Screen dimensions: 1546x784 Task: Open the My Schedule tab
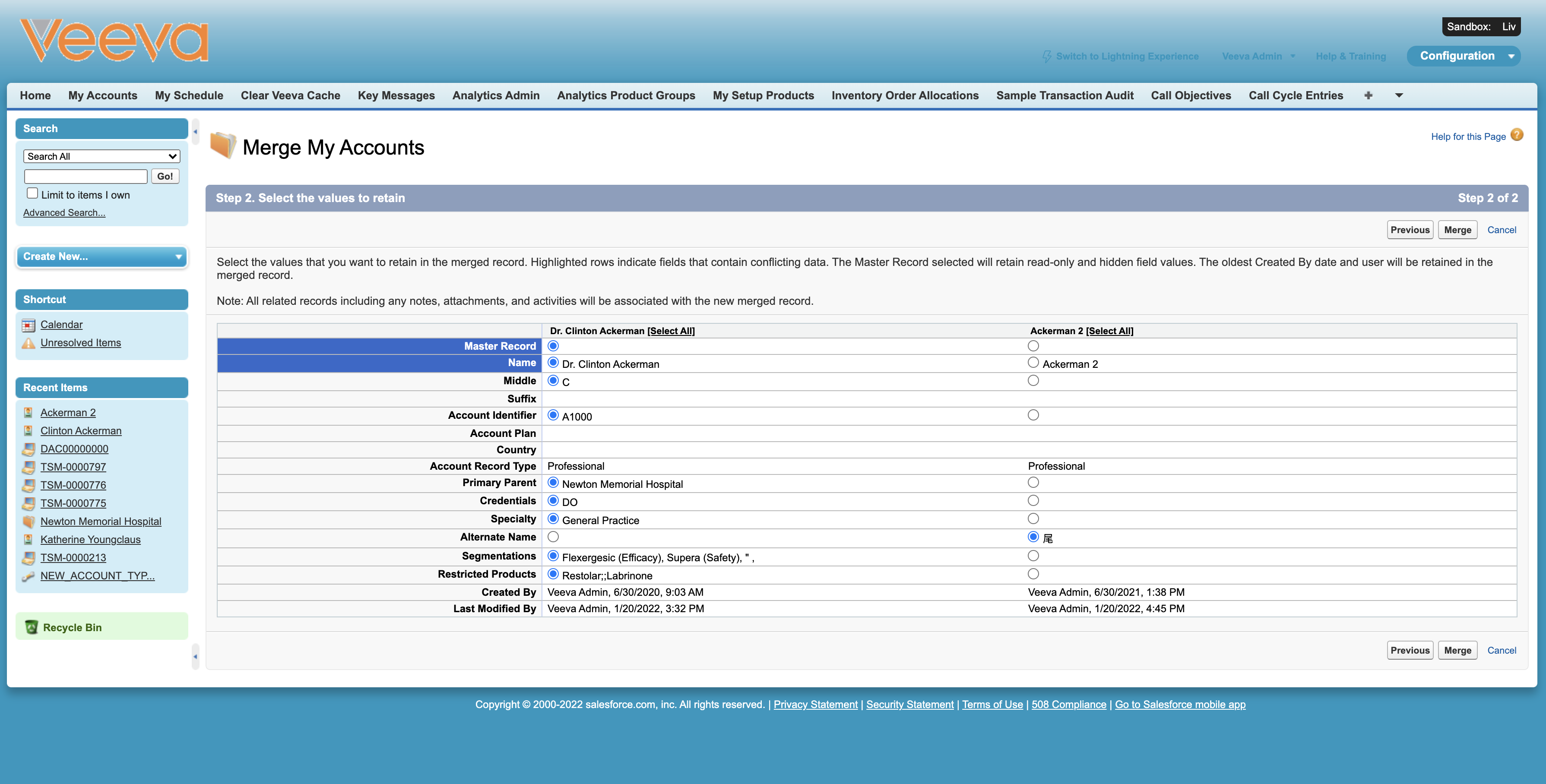pos(188,95)
